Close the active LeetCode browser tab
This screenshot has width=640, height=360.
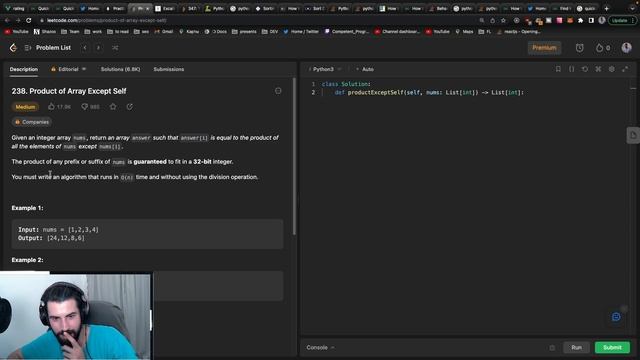point(147,9)
